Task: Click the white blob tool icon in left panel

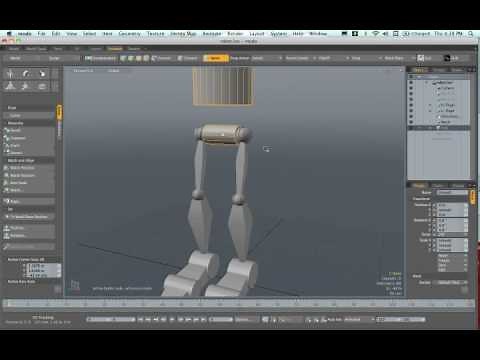Action: tap(42, 74)
